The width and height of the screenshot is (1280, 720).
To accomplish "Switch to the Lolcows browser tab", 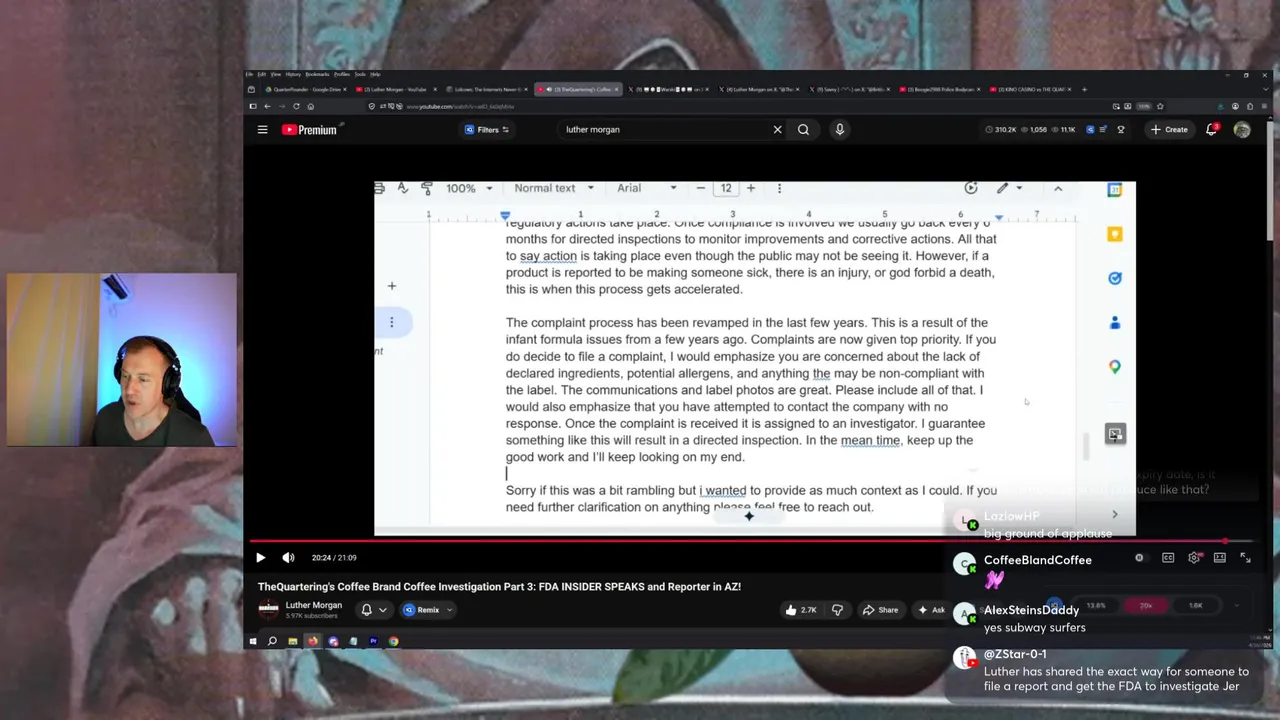I will (485, 89).
